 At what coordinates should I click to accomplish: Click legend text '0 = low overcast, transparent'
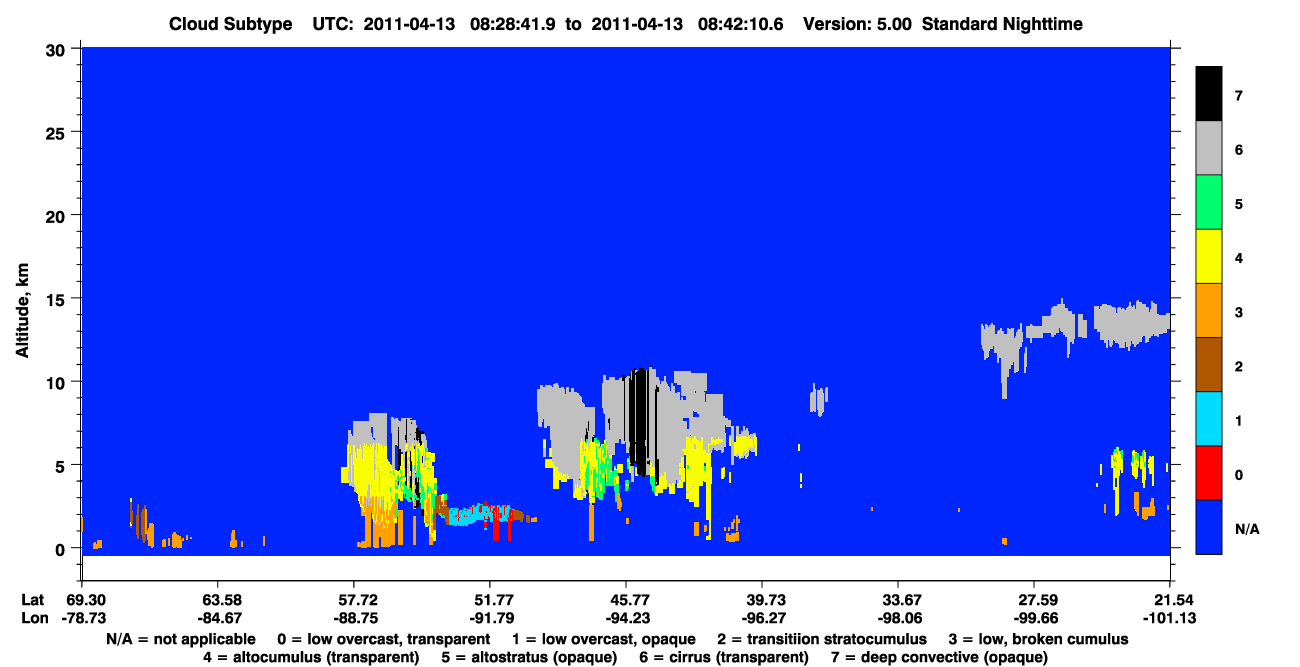point(383,639)
